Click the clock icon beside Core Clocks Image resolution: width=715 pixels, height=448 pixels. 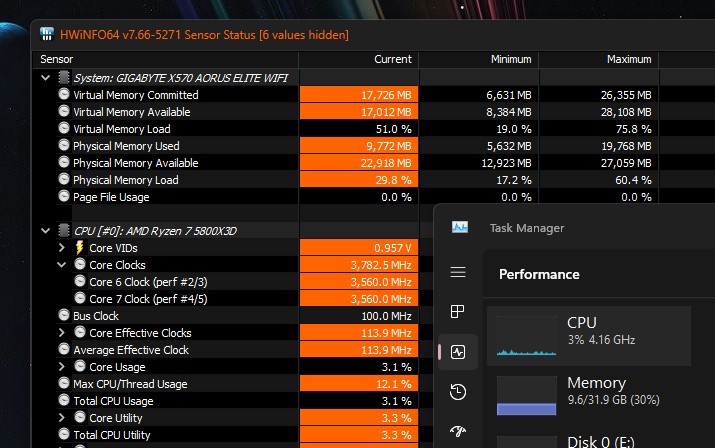[x=80, y=264]
